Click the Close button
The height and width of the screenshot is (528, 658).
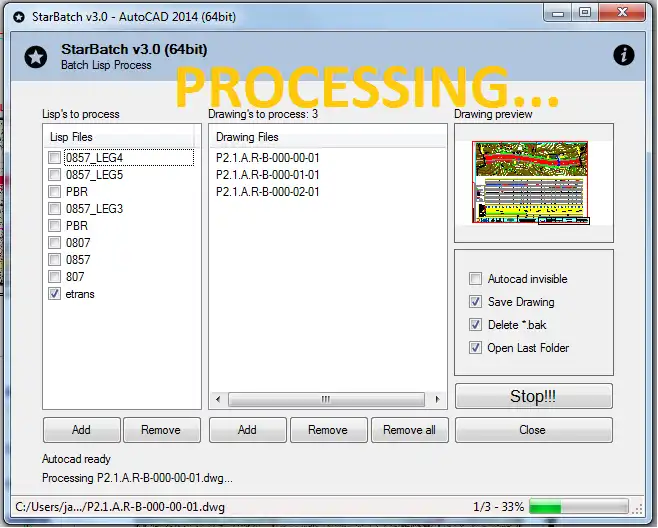coord(534,430)
